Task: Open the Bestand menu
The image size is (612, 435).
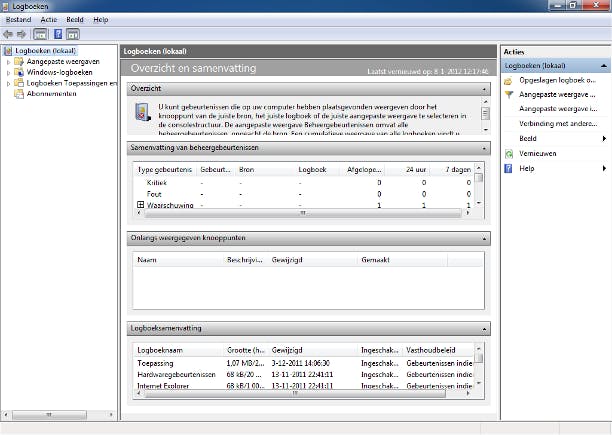Action: [x=18, y=19]
